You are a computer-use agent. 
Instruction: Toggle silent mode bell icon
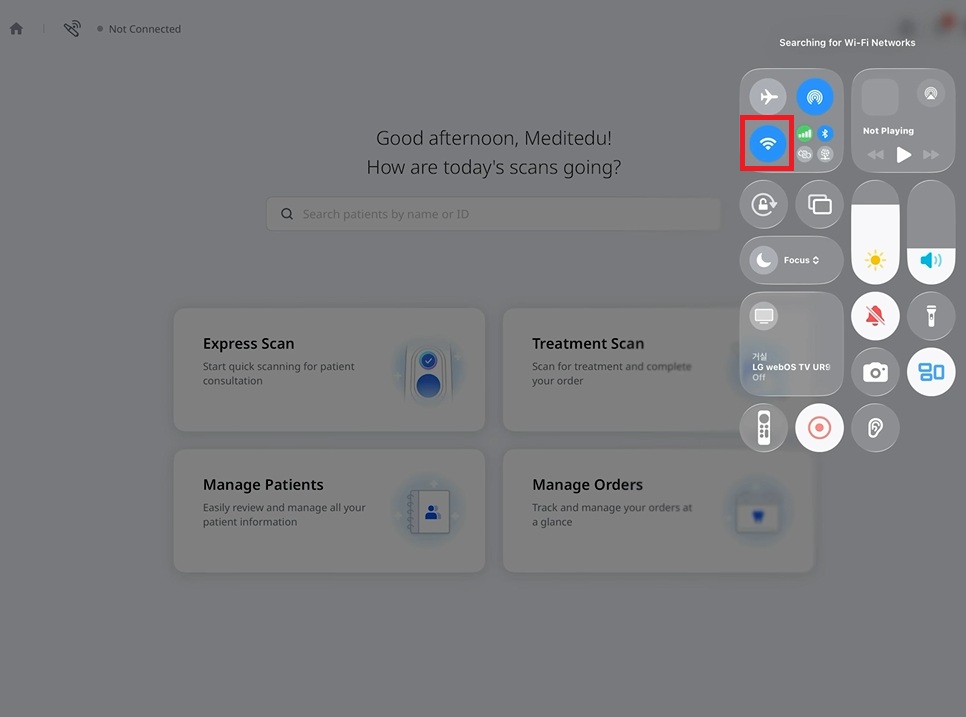click(x=875, y=316)
